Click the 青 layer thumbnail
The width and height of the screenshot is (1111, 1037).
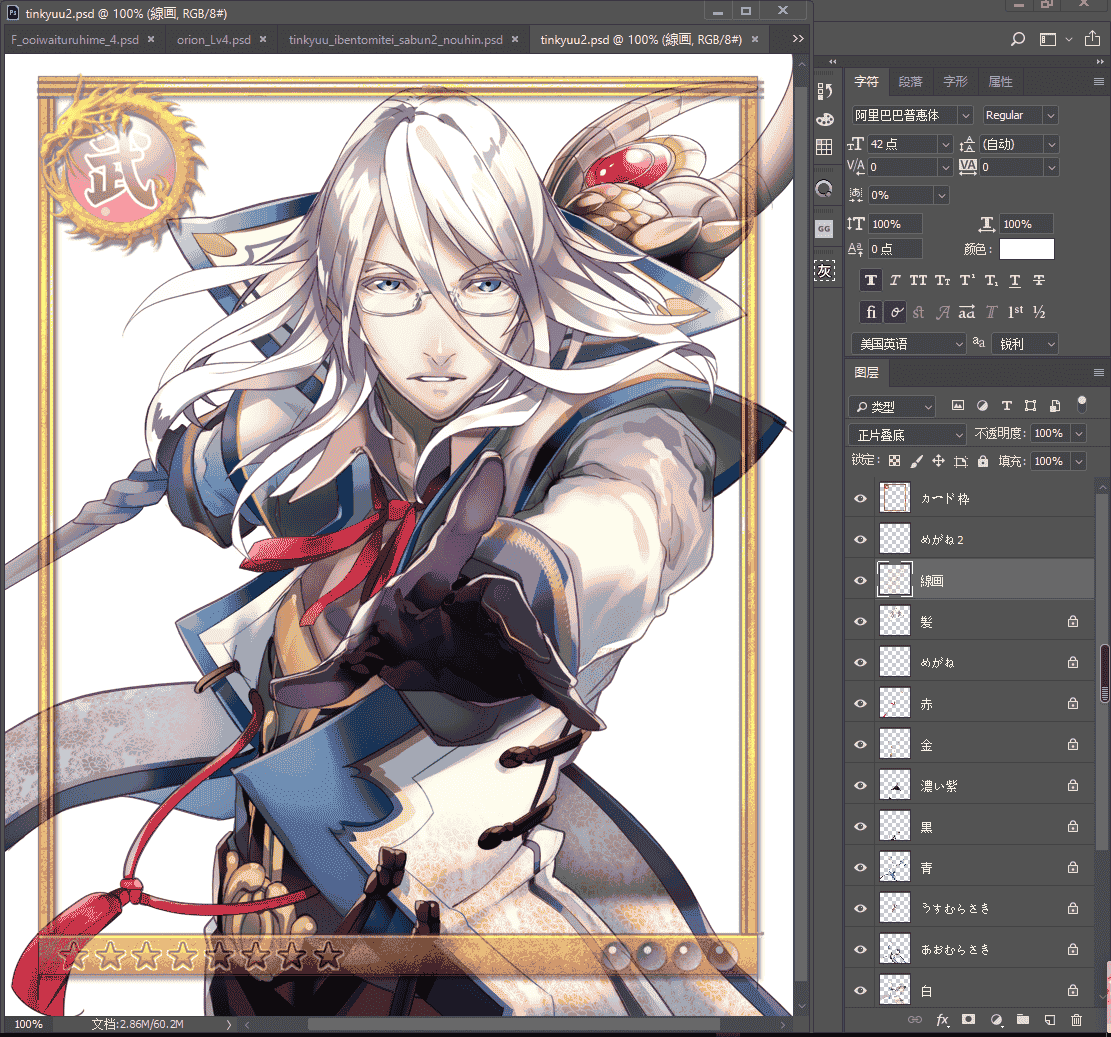[x=894, y=868]
